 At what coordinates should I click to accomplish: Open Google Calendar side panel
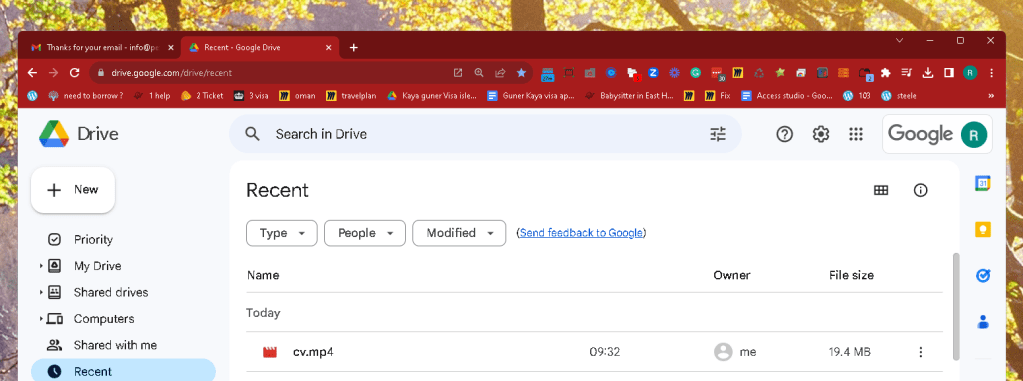point(983,184)
